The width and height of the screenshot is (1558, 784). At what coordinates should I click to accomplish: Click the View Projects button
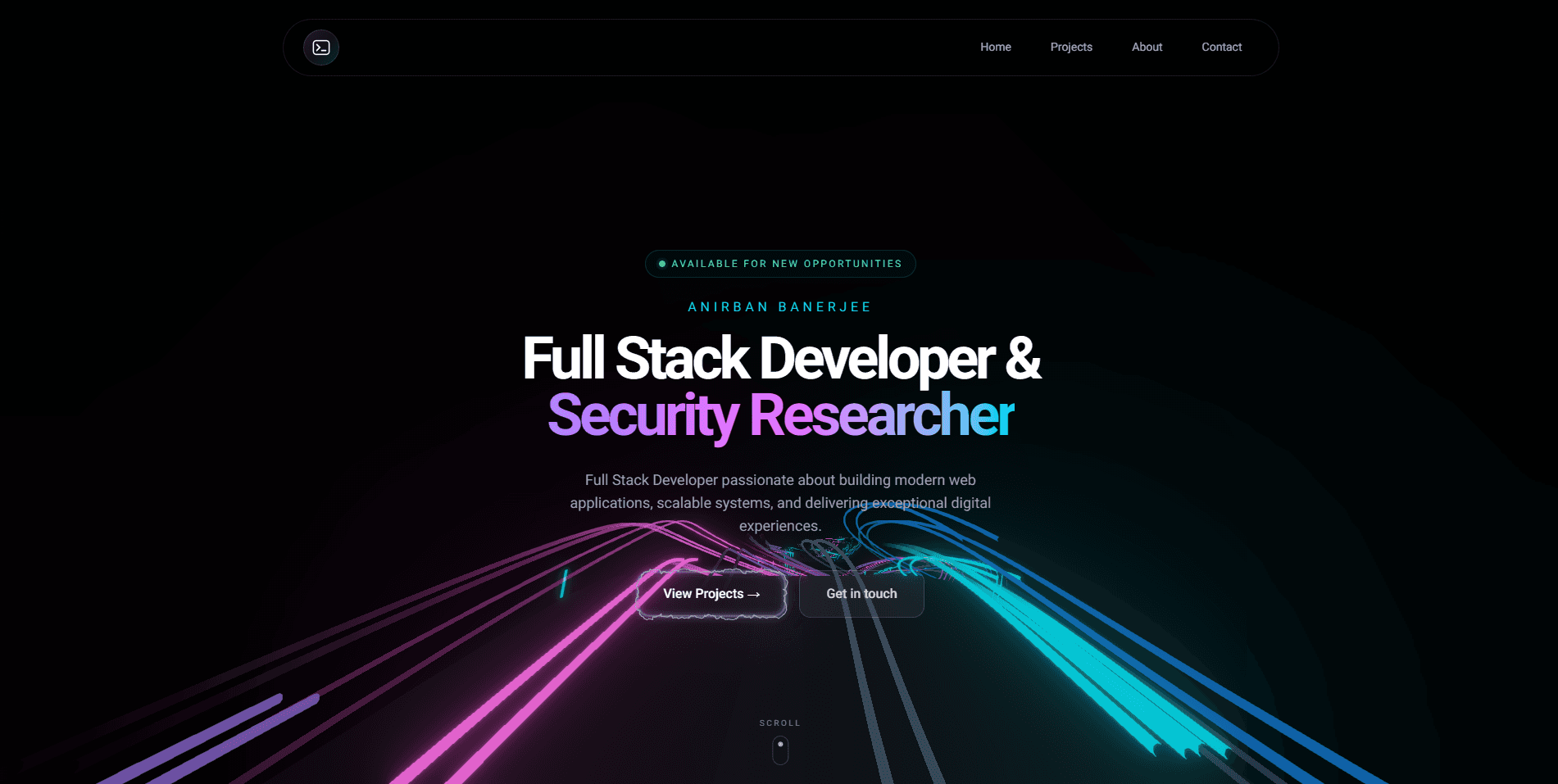711,594
